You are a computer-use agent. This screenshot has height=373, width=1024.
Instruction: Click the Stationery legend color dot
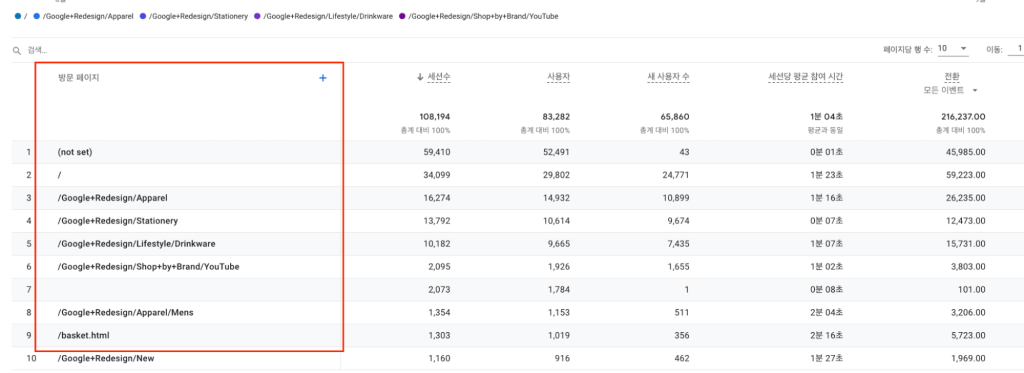(x=143, y=16)
